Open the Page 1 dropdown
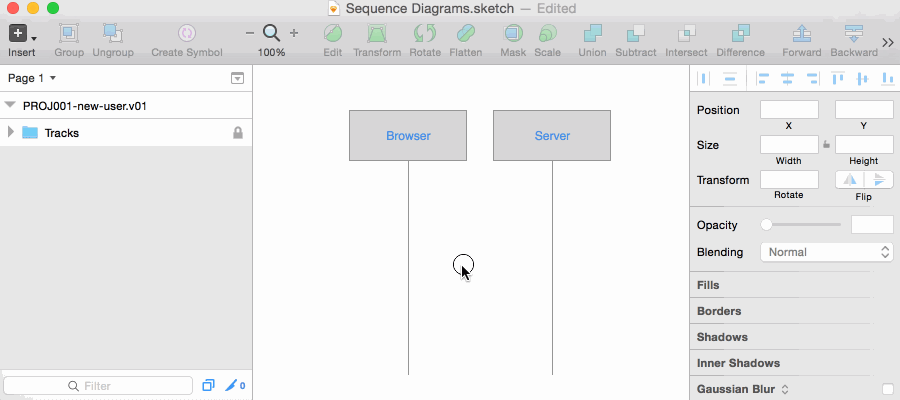The height and width of the screenshot is (400, 900). pos(32,77)
